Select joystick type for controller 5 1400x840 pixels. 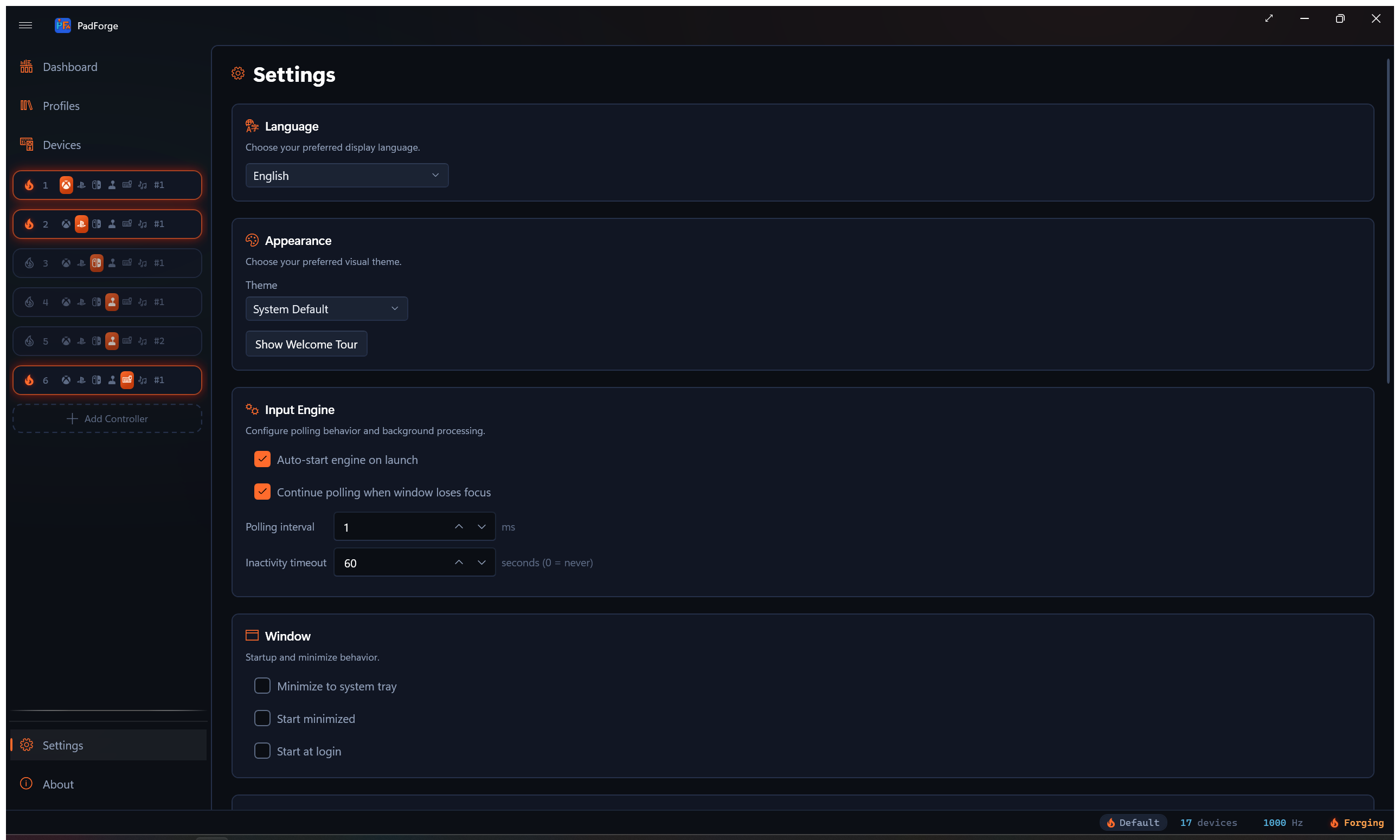(112, 341)
